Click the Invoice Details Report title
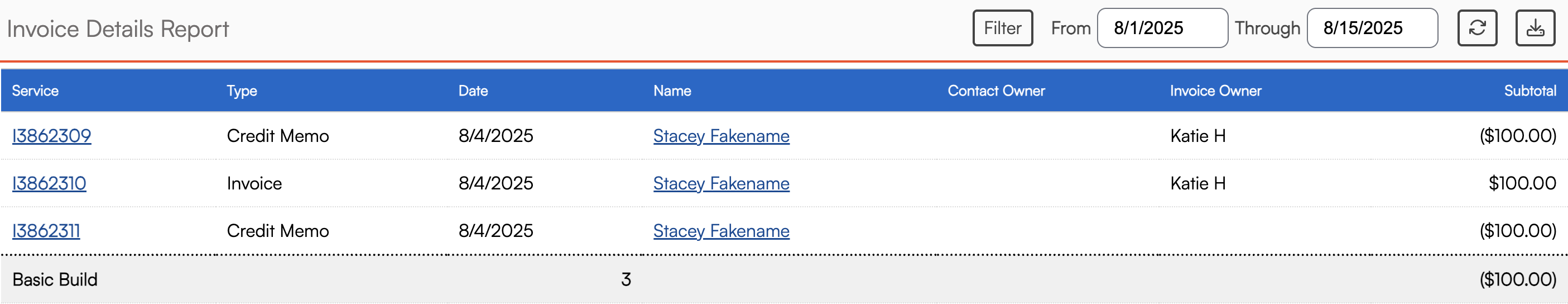The image size is (1568, 304). pos(118,28)
